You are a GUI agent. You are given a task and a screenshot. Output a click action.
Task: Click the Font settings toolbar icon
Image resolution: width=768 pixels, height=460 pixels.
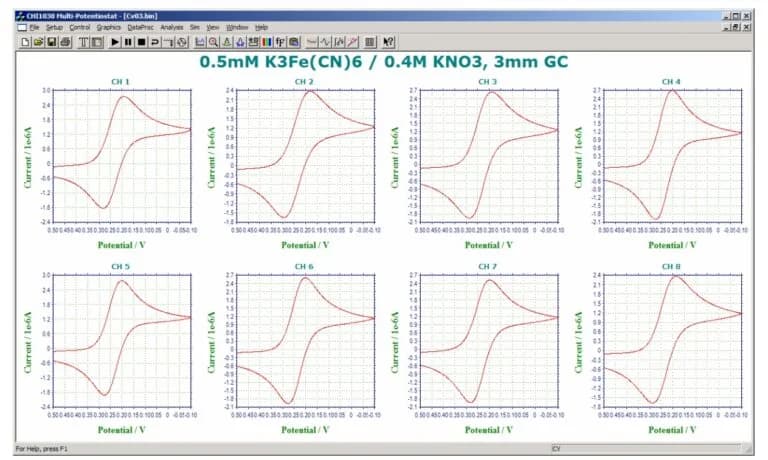tap(280, 41)
